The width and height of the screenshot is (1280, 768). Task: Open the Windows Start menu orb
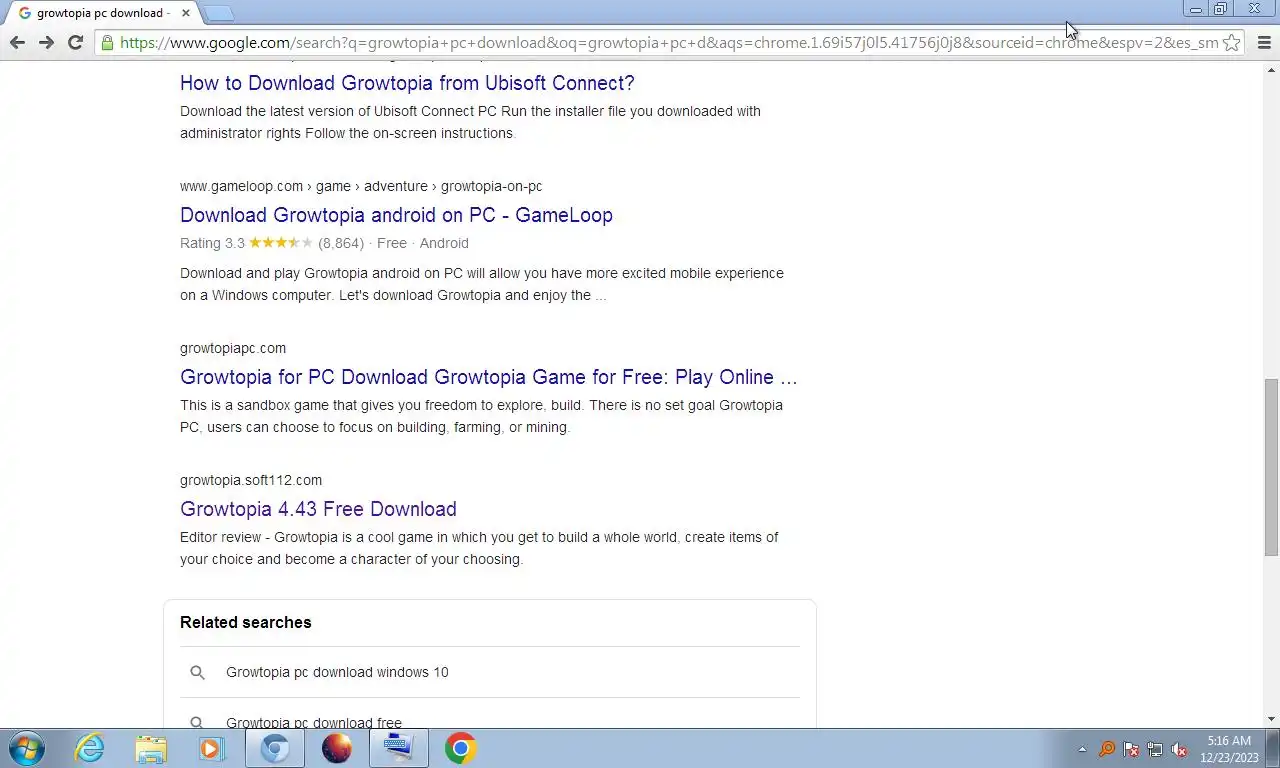(x=26, y=748)
